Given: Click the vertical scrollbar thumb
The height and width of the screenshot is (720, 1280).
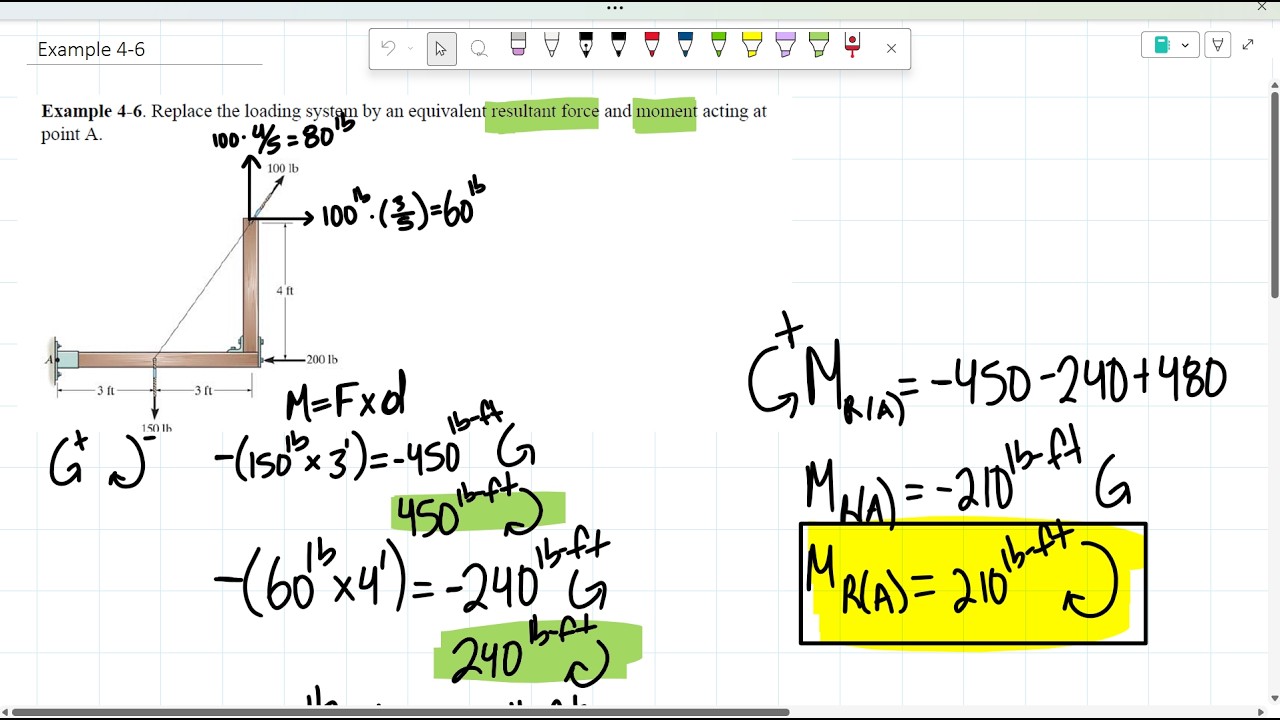Looking at the screenshot, I should (x=1274, y=195).
